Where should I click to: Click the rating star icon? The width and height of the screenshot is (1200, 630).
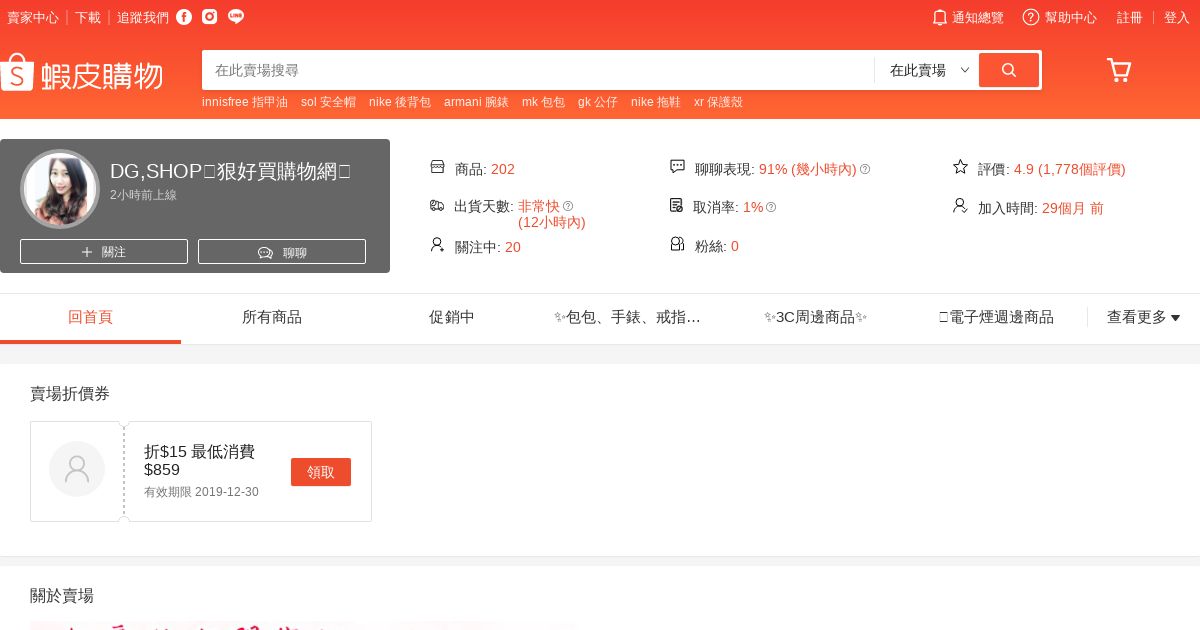[960, 167]
